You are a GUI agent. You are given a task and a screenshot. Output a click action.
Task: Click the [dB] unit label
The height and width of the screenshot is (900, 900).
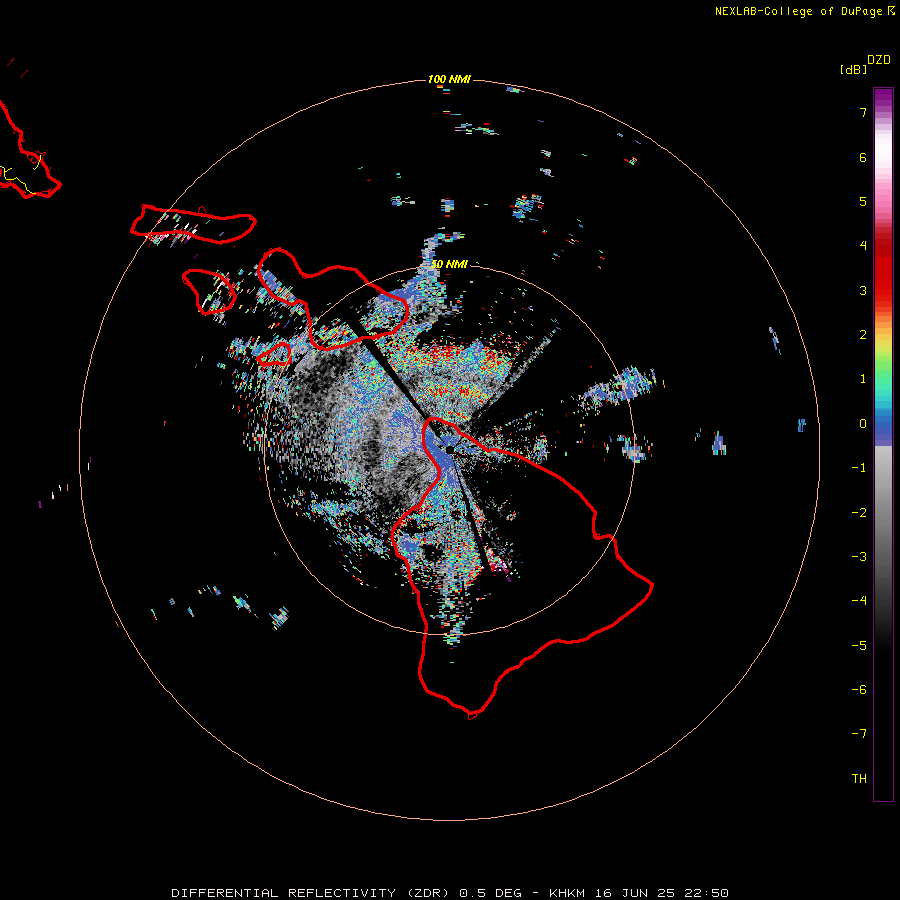[x=854, y=69]
